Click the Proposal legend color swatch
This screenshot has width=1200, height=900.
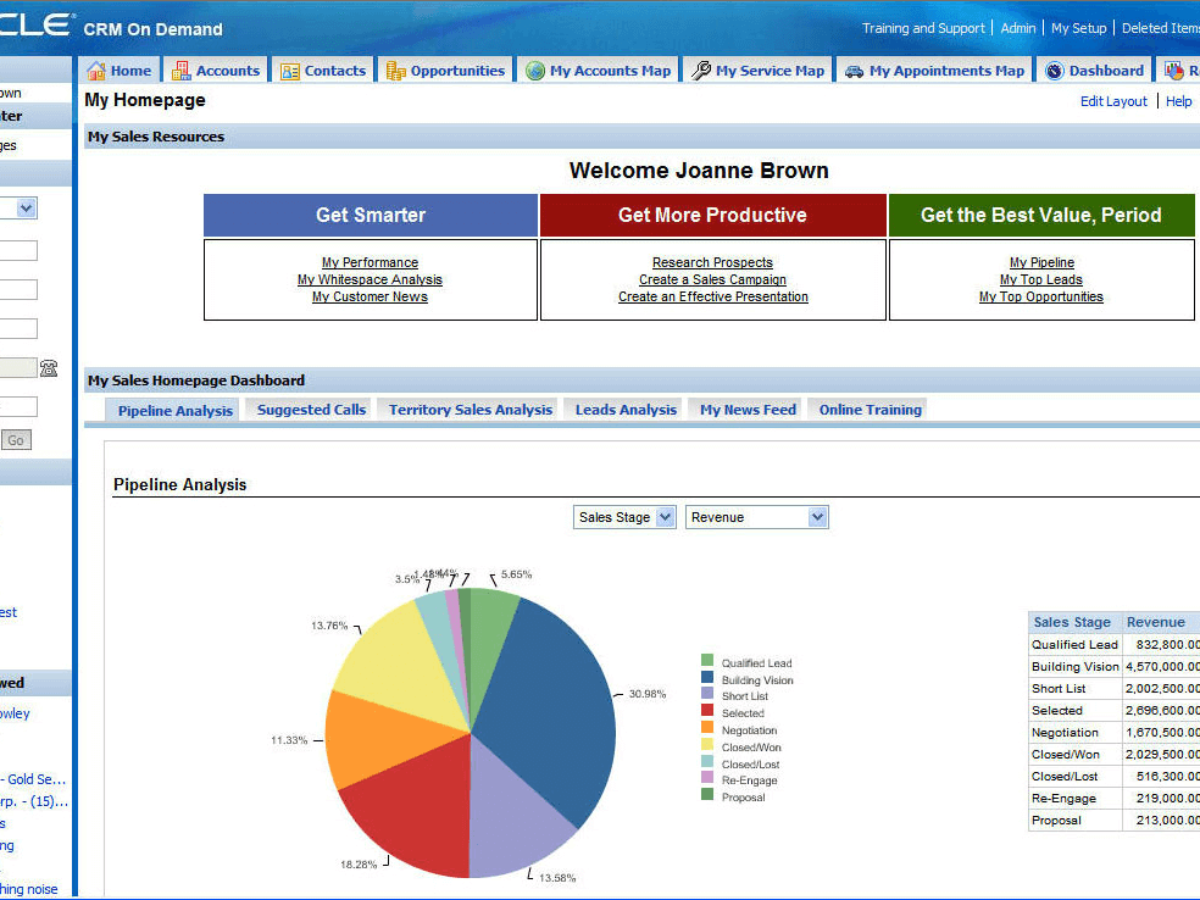pyautogui.click(x=708, y=795)
